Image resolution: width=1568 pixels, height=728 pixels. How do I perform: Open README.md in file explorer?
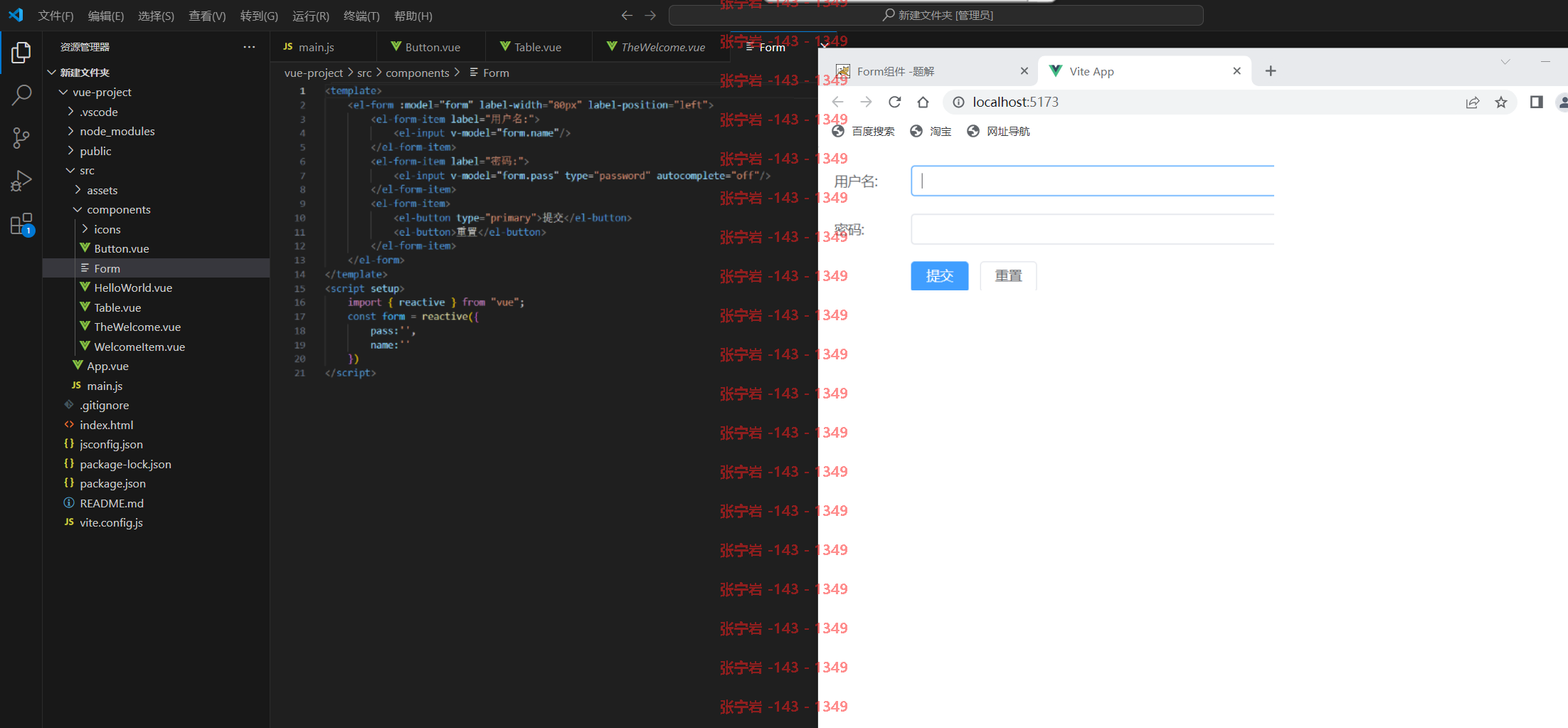pyautogui.click(x=112, y=504)
